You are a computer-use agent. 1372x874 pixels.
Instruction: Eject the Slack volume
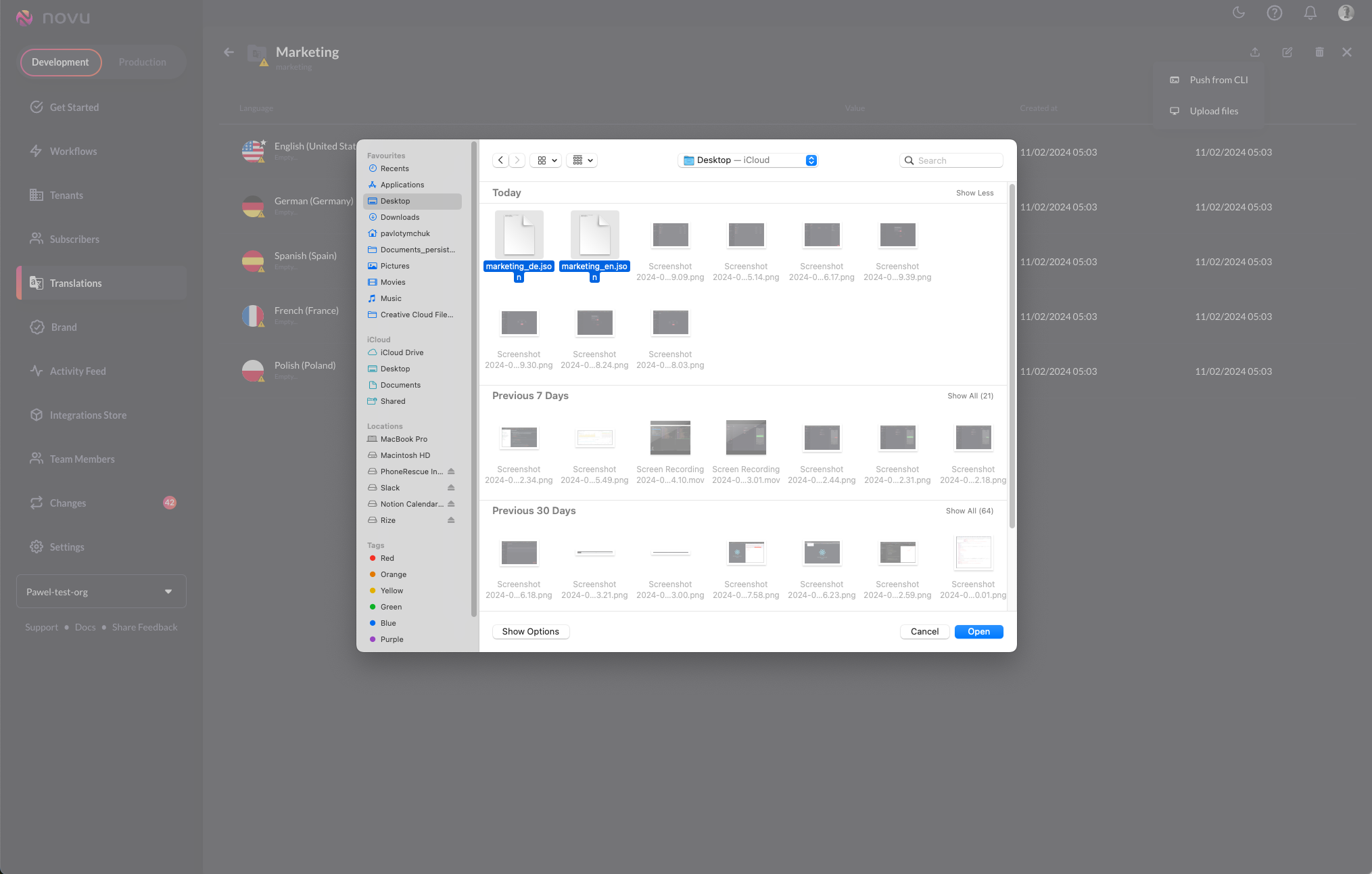[451, 488]
